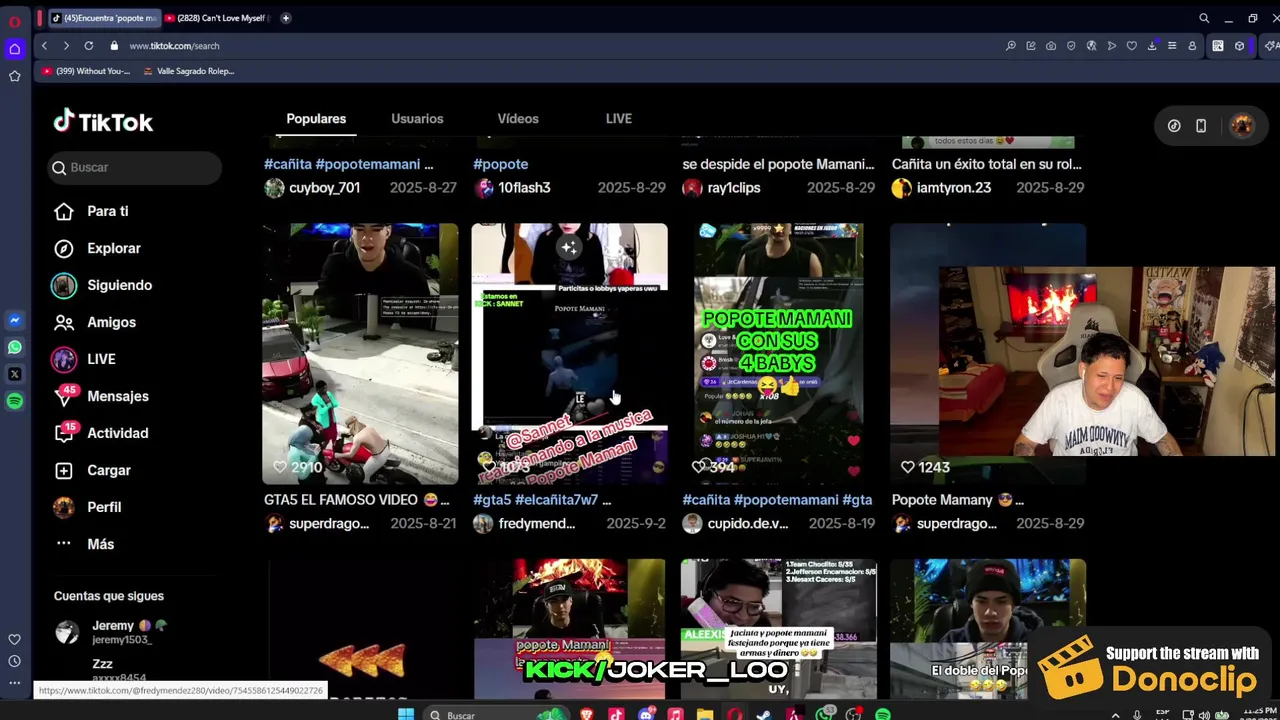This screenshot has width=1280, height=720.
Task: Click the phone icon in TikTok header
Action: point(1201,126)
